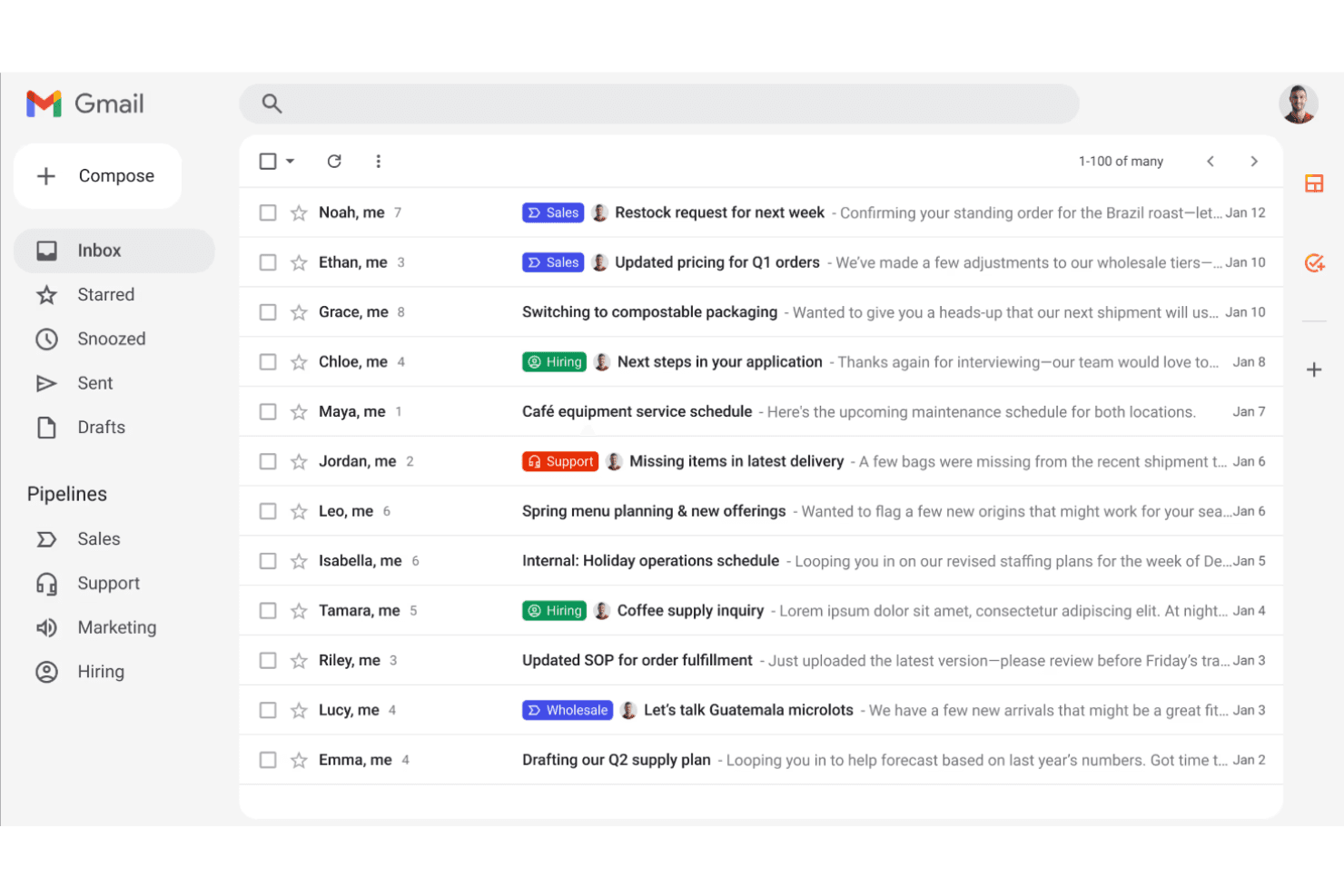Open 'Switching to compostable packaging' email
Viewport: 1344px width, 896px height.
point(761,312)
